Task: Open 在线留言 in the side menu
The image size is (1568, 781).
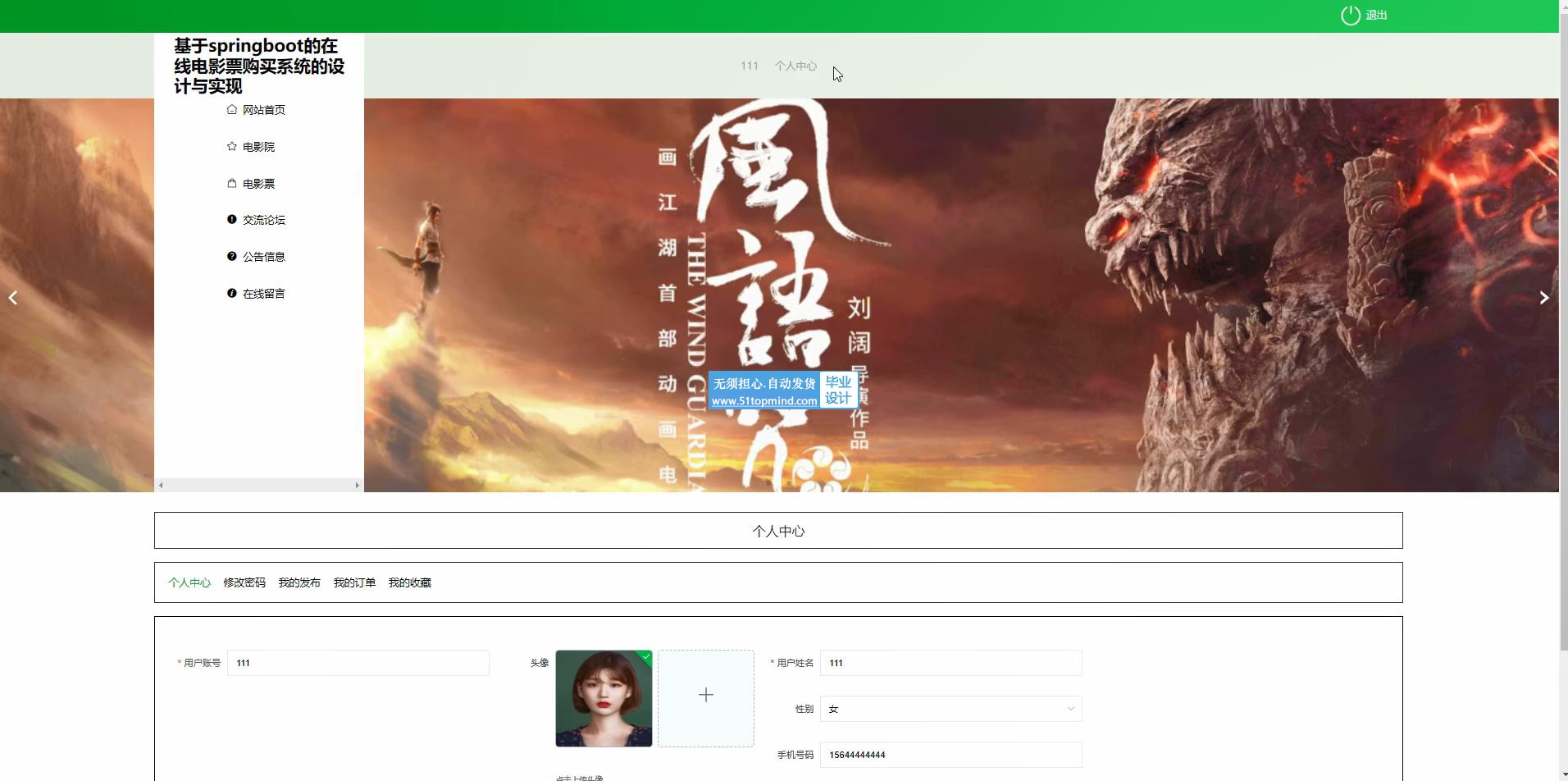Action: pos(264,294)
